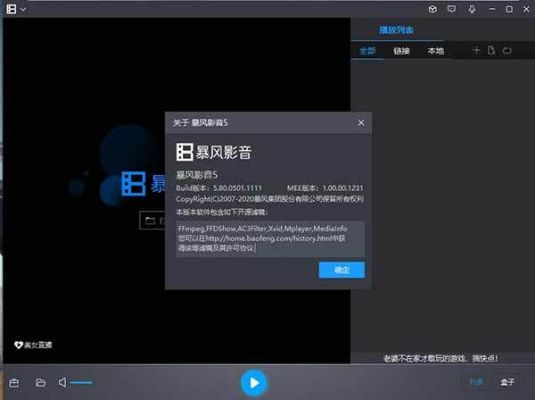Switch to the 播放列表 playlist header tab

[396, 30]
